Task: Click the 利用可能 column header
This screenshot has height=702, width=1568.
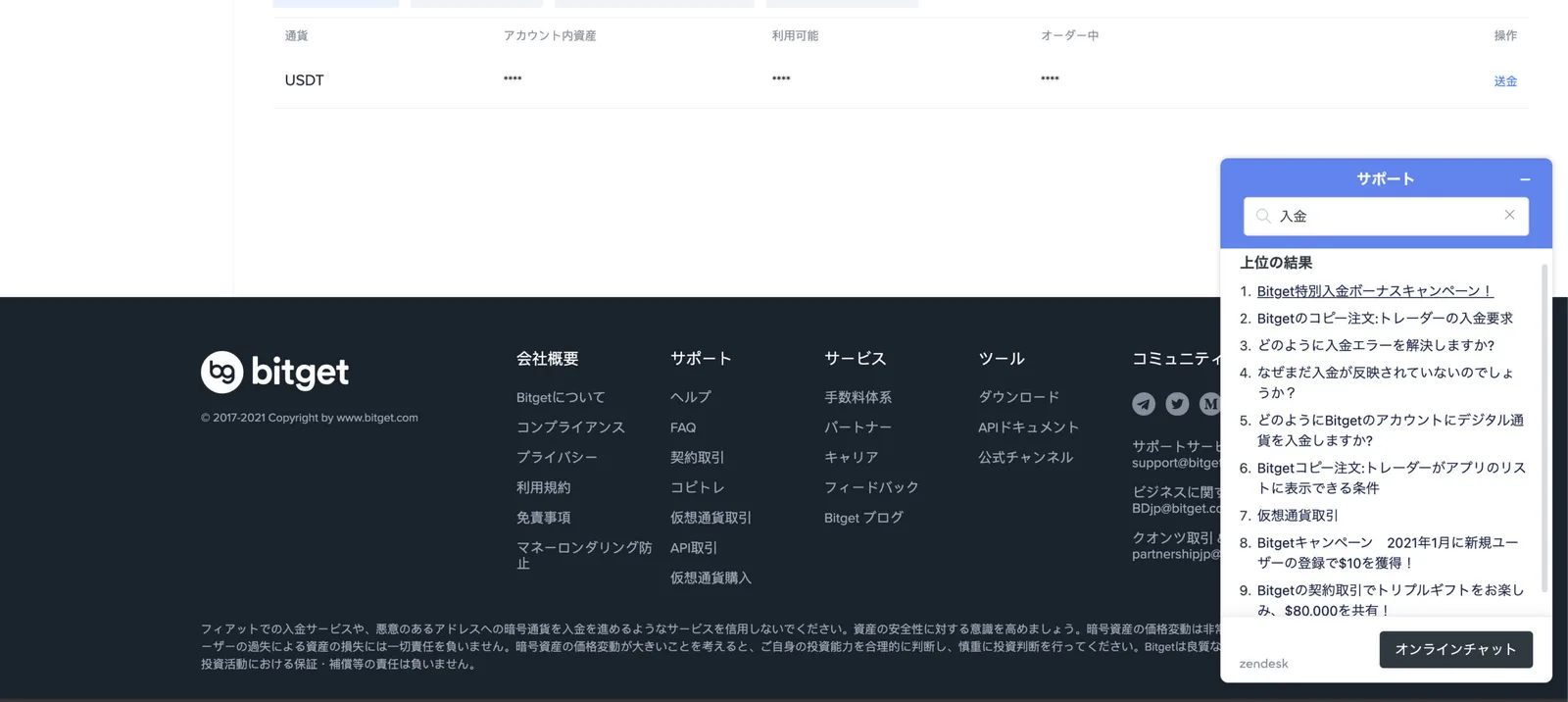Action: click(x=795, y=35)
